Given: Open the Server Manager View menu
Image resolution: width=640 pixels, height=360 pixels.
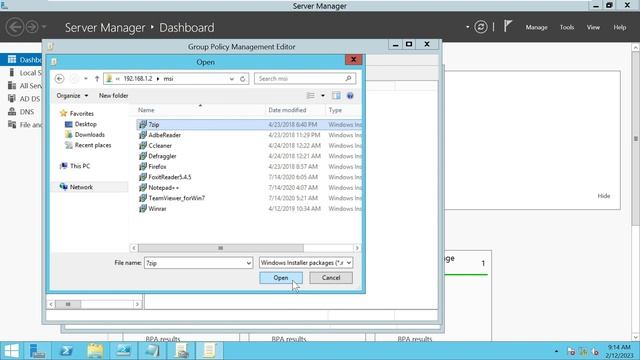Looking at the screenshot, I should point(593,27).
